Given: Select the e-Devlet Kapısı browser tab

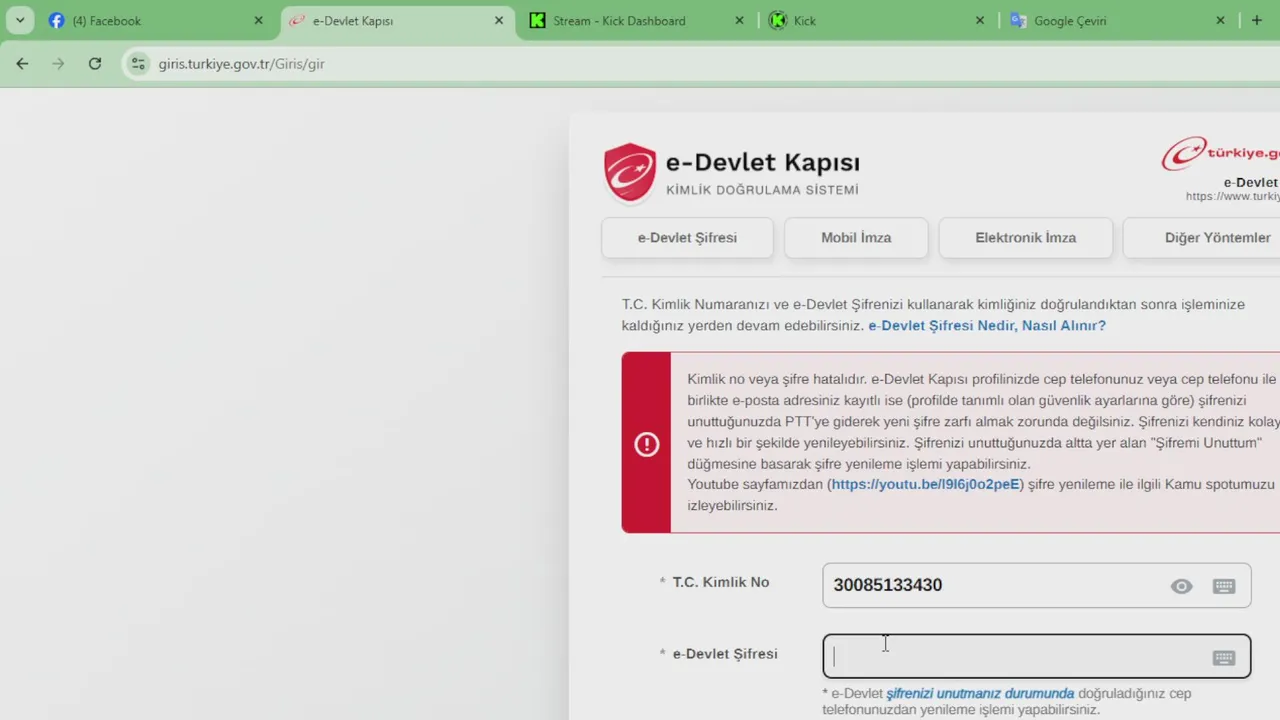Looking at the screenshot, I should 396,20.
